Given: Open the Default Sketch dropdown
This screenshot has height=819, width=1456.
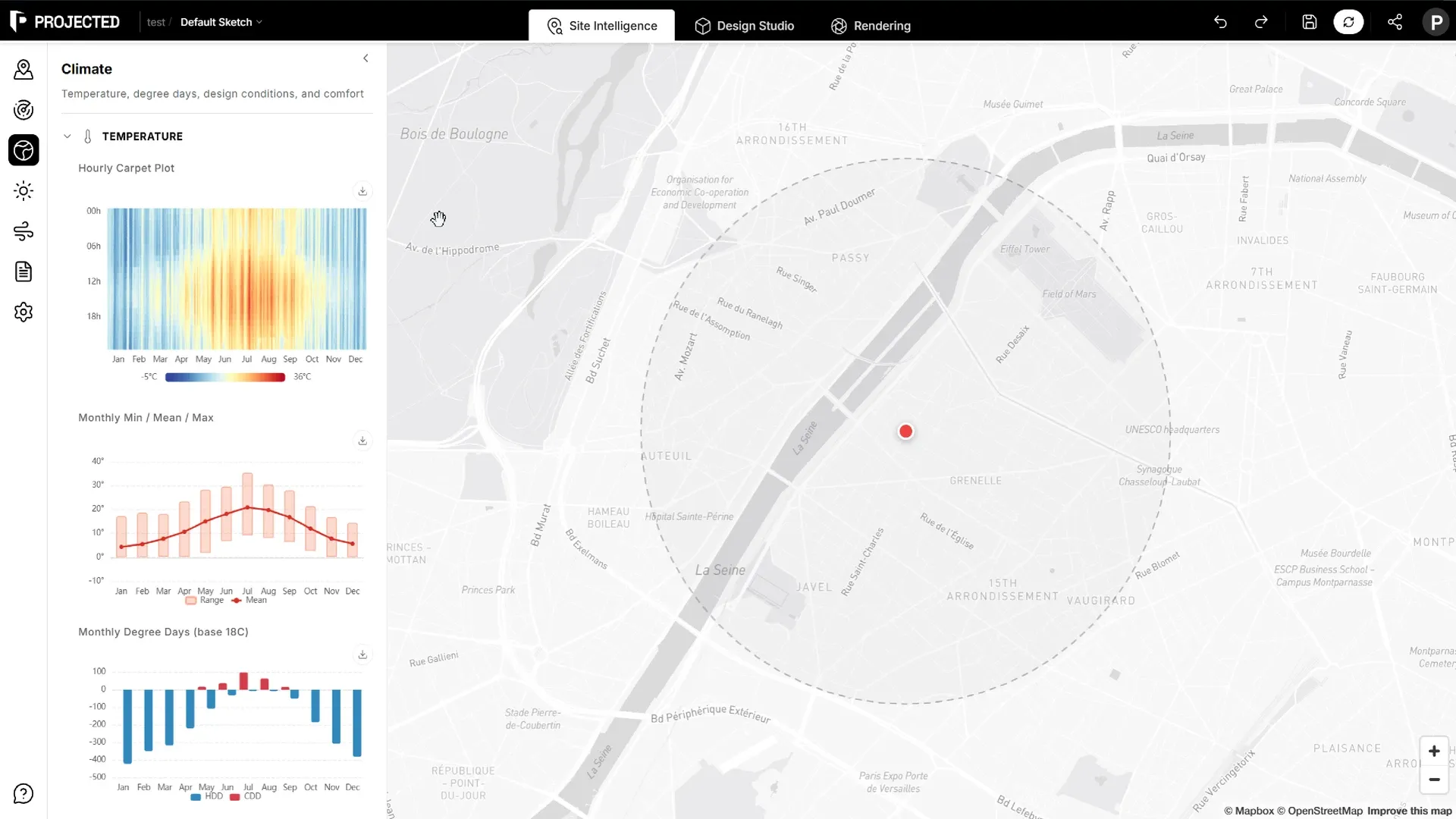Looking at the screenshot, I should tap(221, 22).
